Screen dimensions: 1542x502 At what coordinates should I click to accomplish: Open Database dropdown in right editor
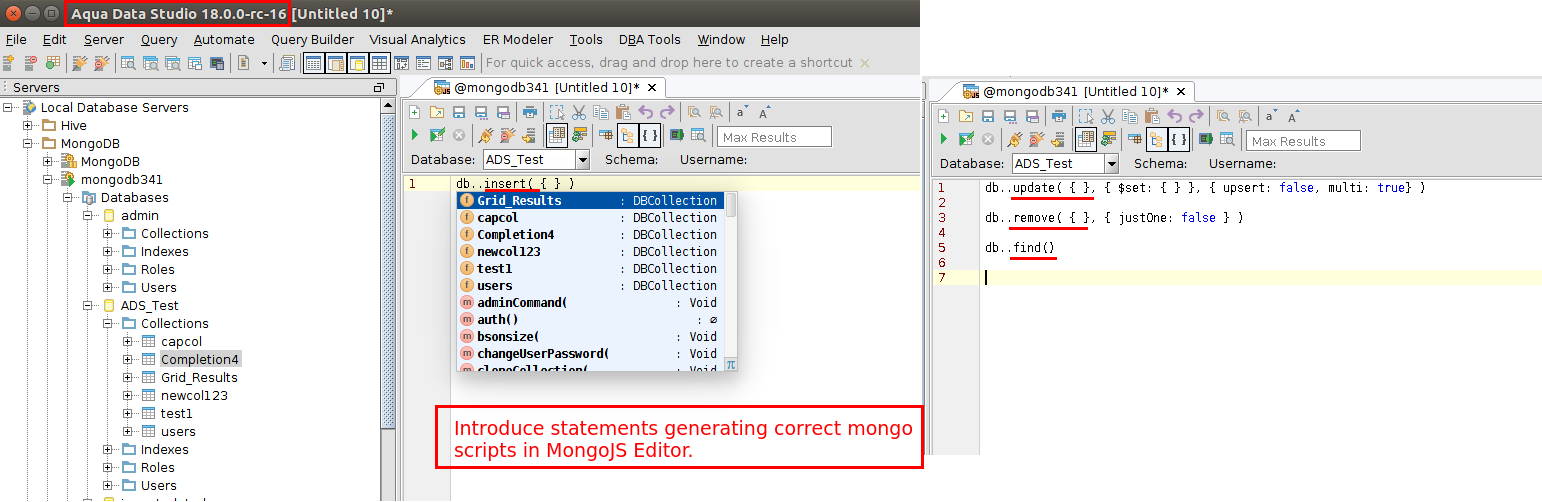click(1111, 163)
